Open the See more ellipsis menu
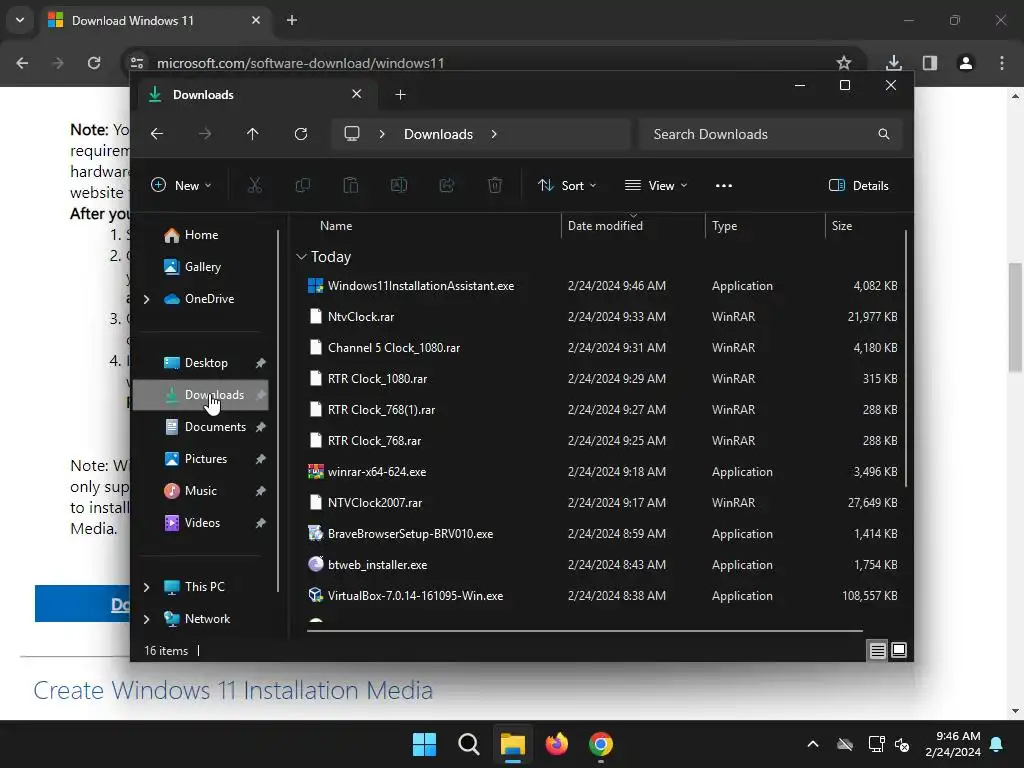The width and height of the screenshot is (1024, 768). (x=724, y=185)
